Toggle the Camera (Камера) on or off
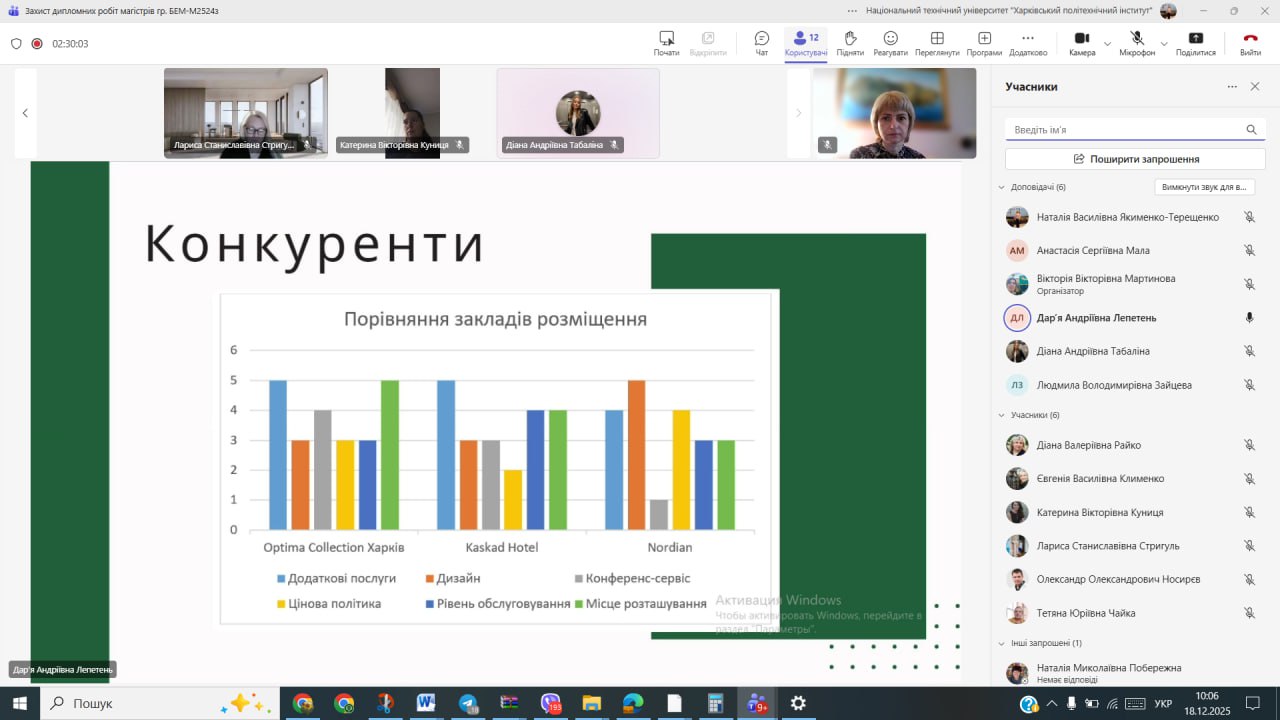Viewport: 1280px width, 720px height. pyautogui.click(x=1081, y=42)
